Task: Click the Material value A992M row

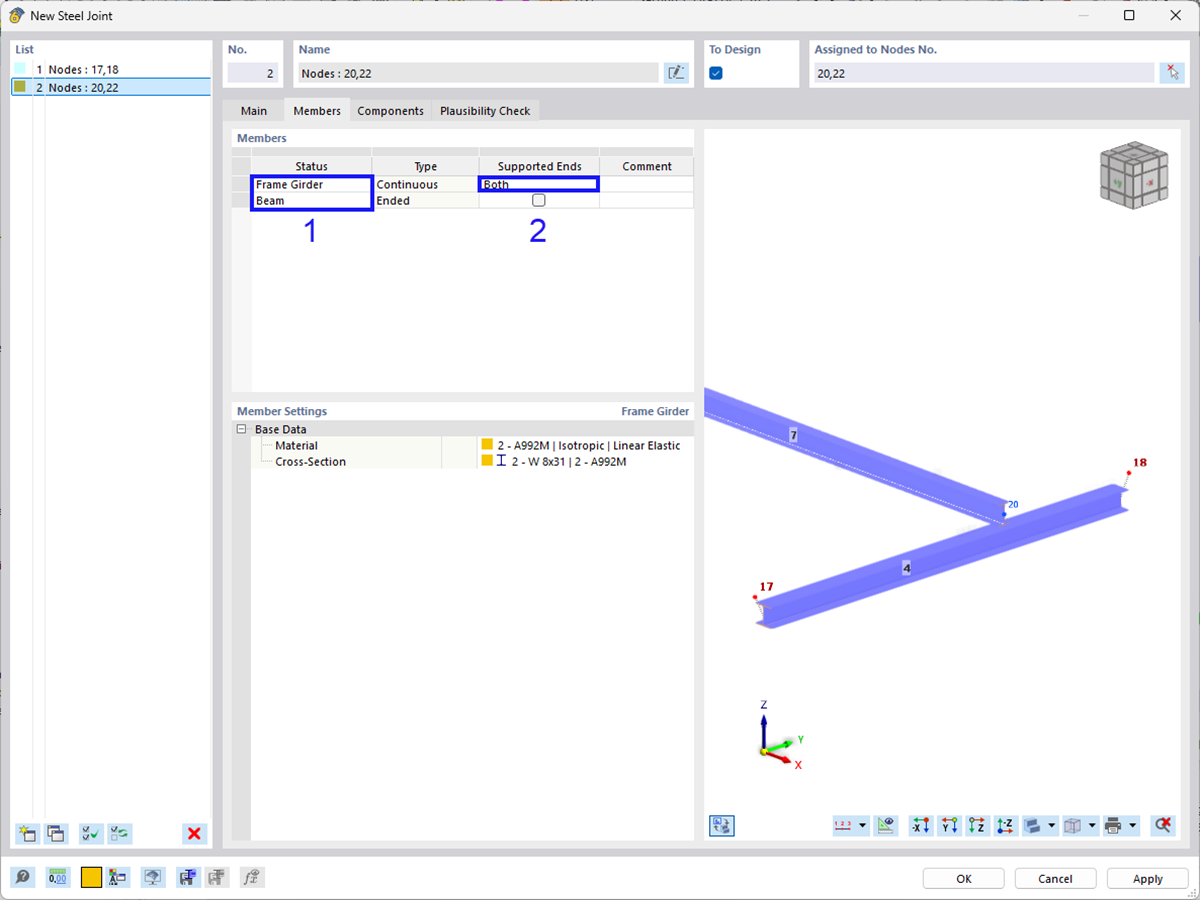Action: point(588,445)
